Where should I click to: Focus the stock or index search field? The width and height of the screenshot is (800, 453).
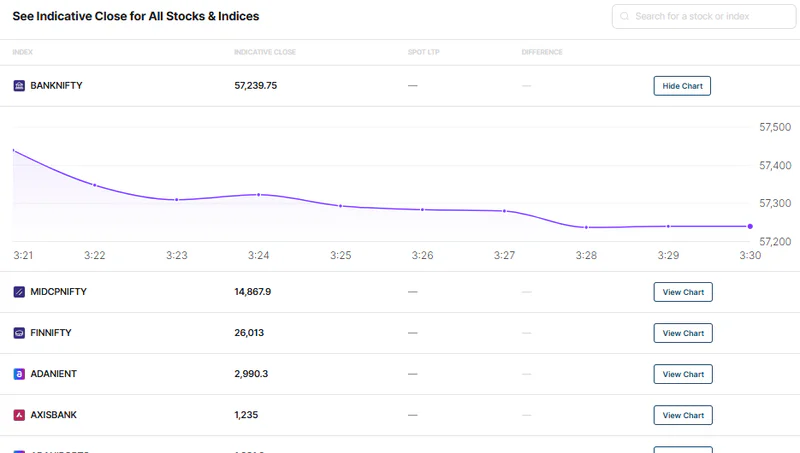704,16
